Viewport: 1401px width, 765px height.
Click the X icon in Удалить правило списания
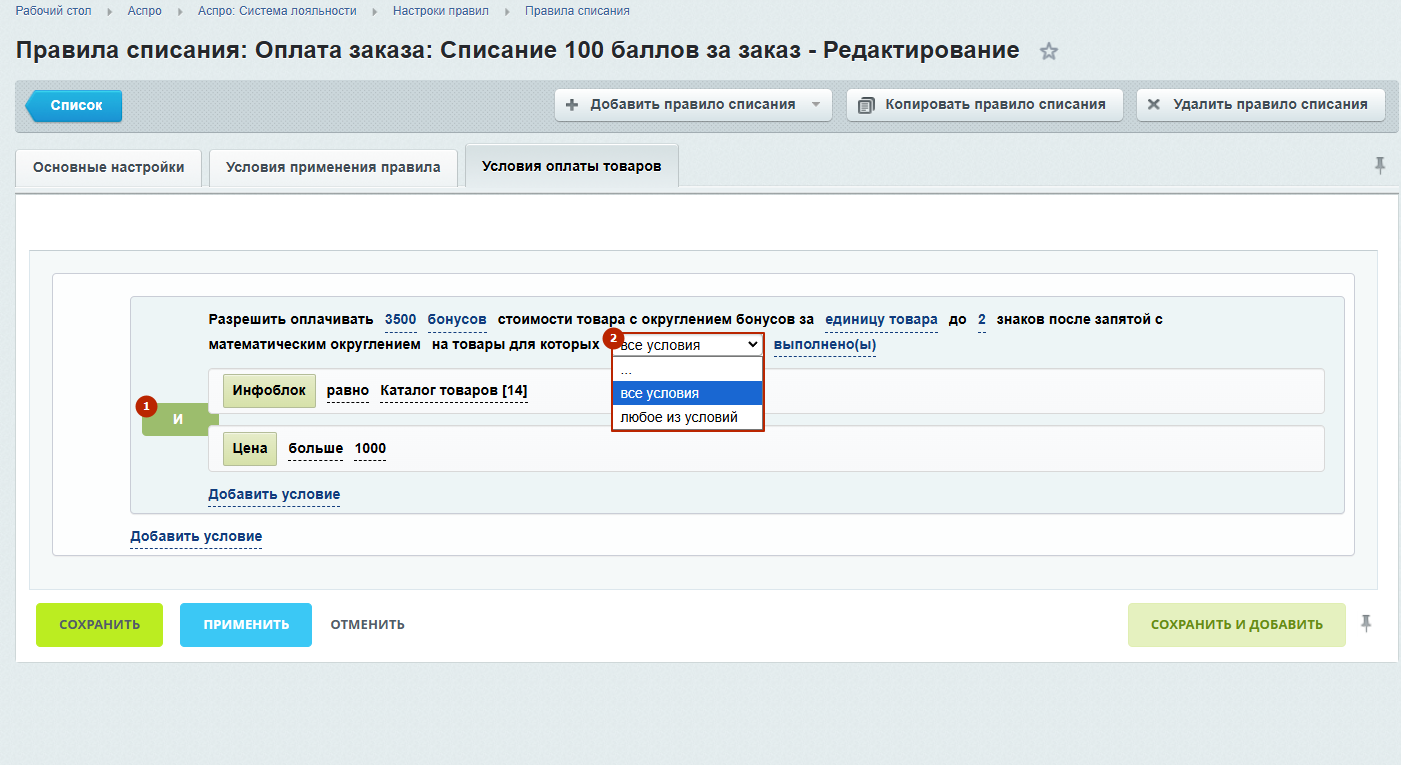(1154, 105)
